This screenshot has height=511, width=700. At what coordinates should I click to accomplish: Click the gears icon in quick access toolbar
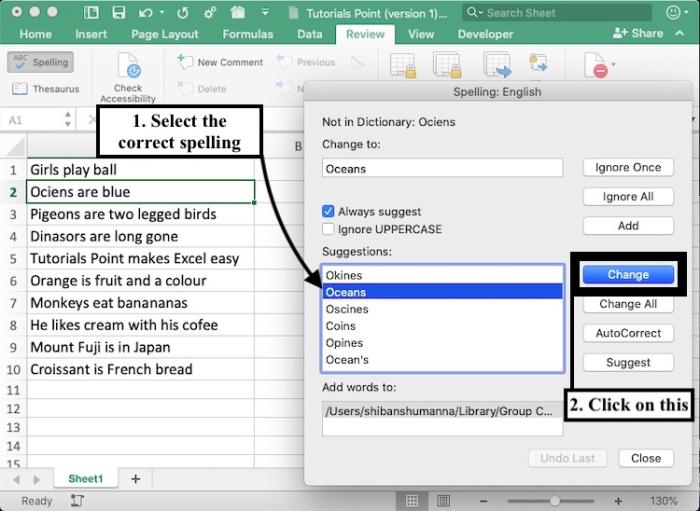(x=210, y=13)
